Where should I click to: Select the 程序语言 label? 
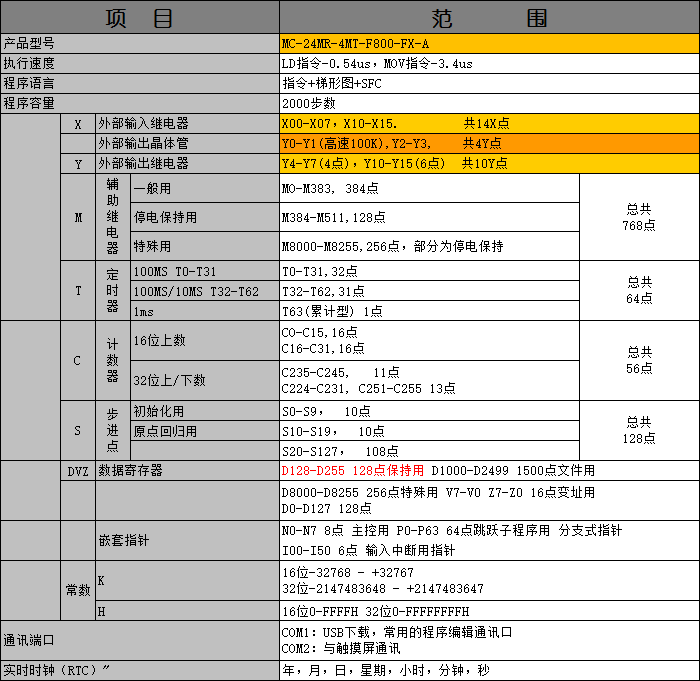(x=140, y=84)
